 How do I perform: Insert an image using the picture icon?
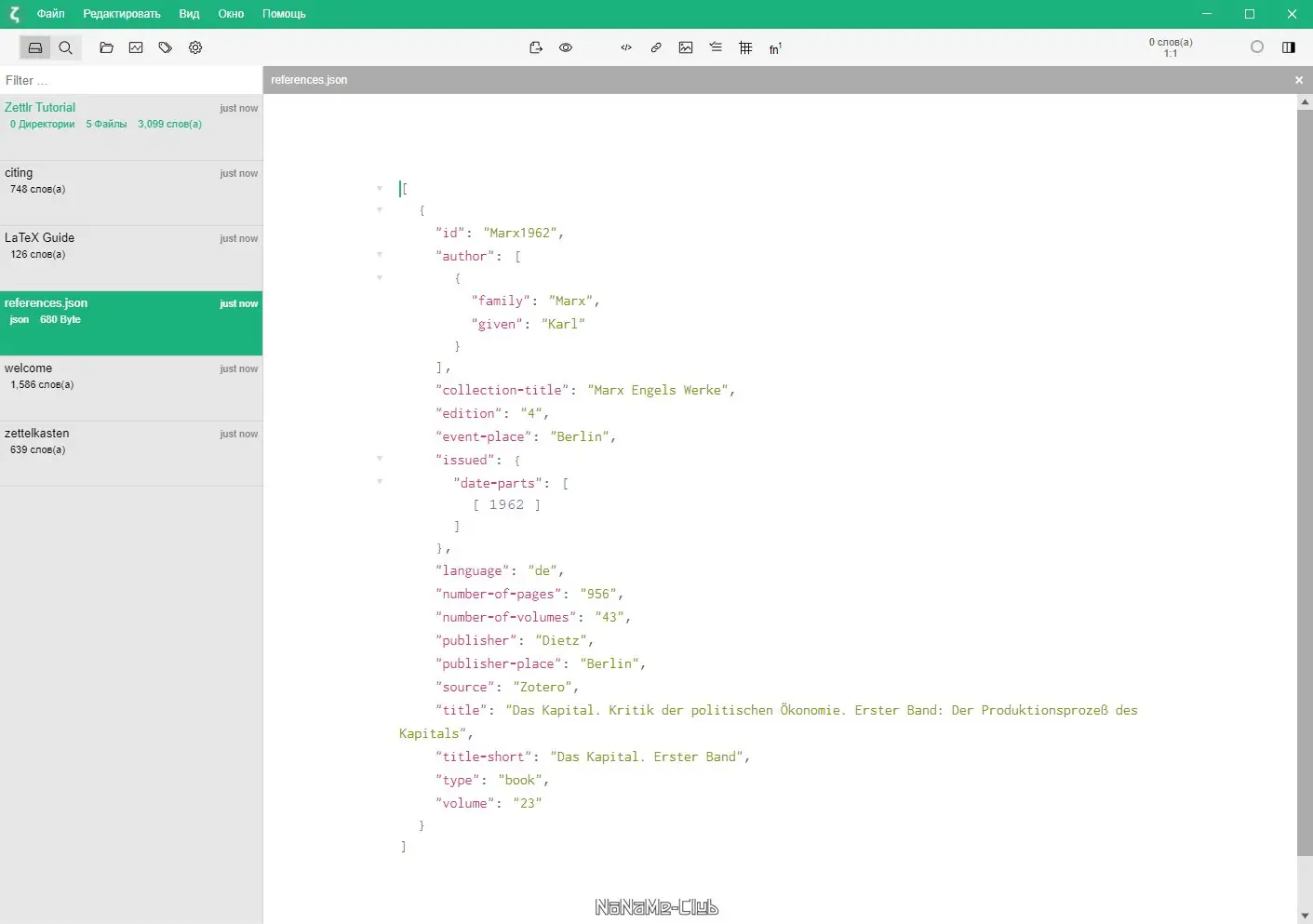coord(686,47)
